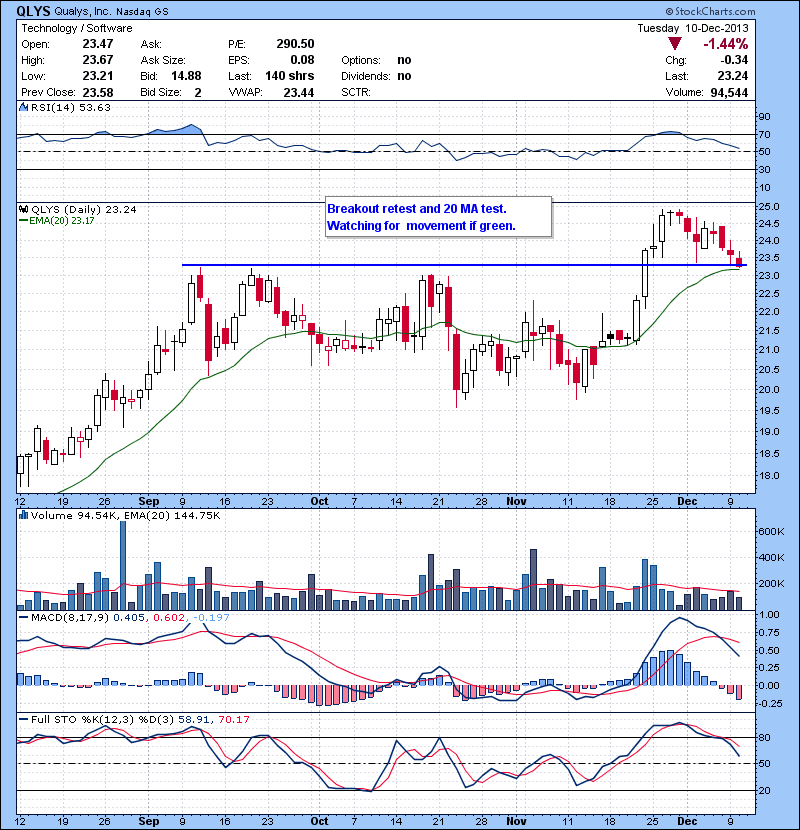Click the VWAP value 23.44
Screen dimensions: 800x830
(x=299, y=93)
